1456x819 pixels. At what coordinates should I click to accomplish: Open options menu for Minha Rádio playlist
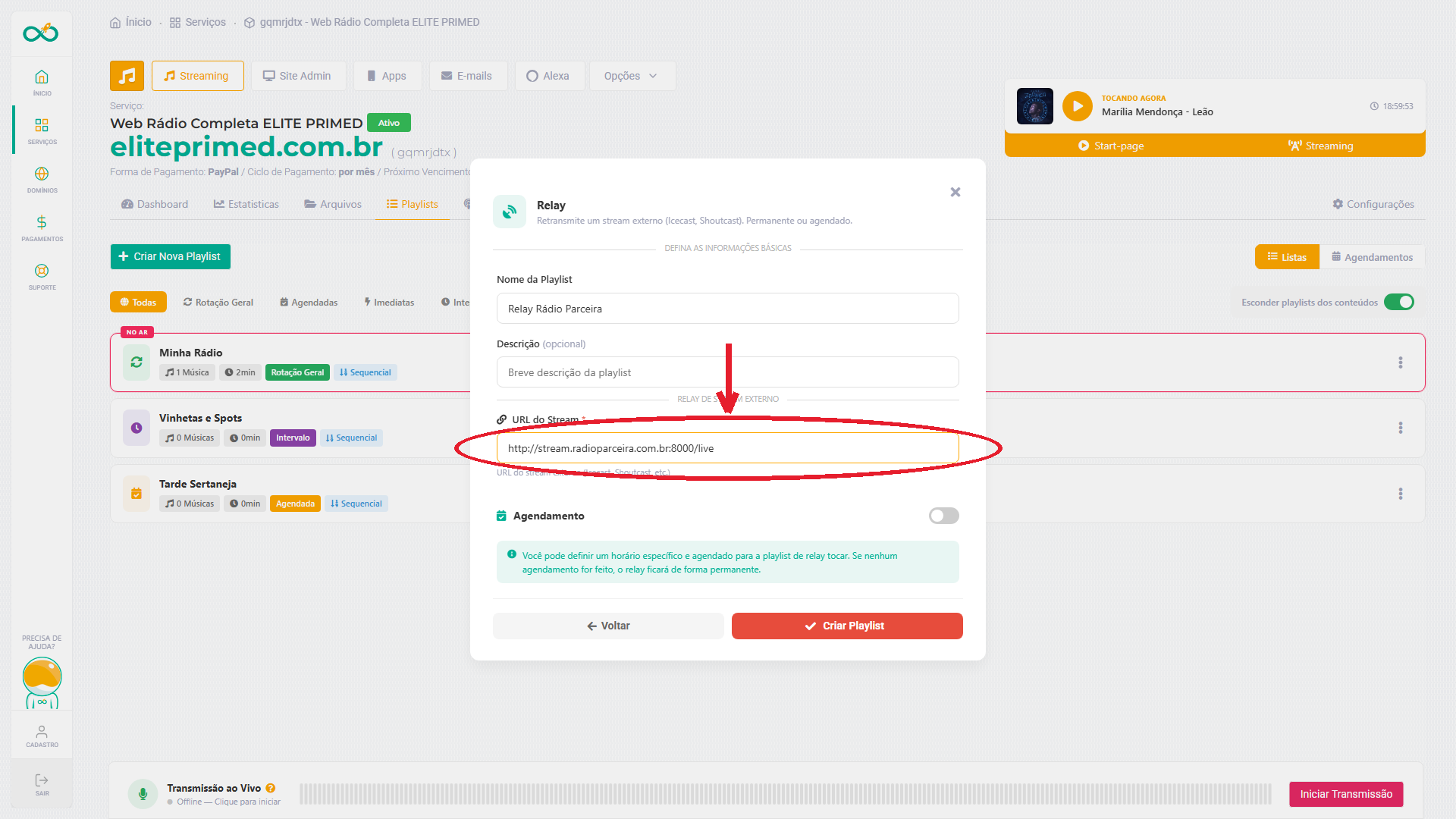pos(1401,362)
